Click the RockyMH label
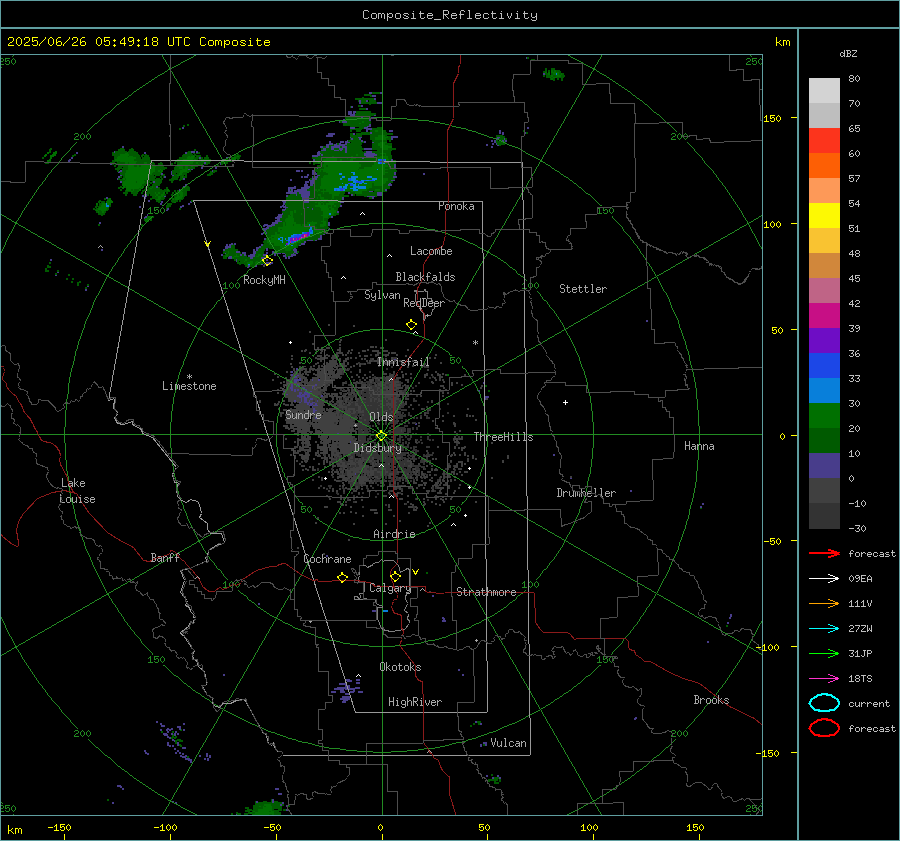The width and height of the screenshot is (900, 841). coord(264,280)
